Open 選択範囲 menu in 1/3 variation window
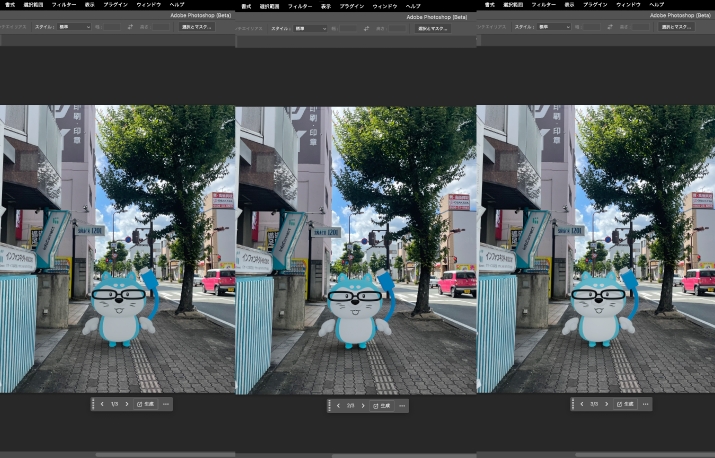Image resolution: width=715 pixels, height=458 pixels. point(33,5)
